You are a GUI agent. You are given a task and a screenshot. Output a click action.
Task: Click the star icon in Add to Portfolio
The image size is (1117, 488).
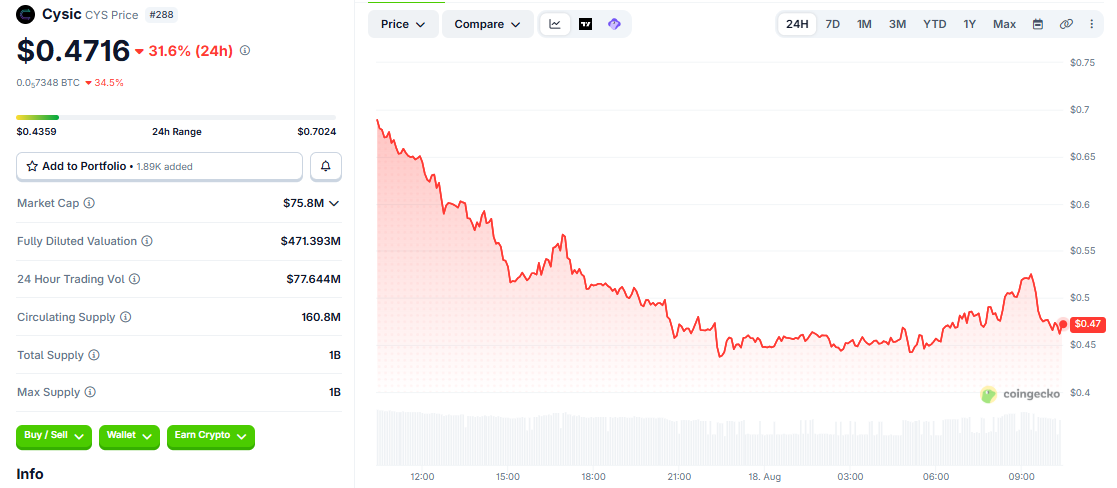coord(32,166)
